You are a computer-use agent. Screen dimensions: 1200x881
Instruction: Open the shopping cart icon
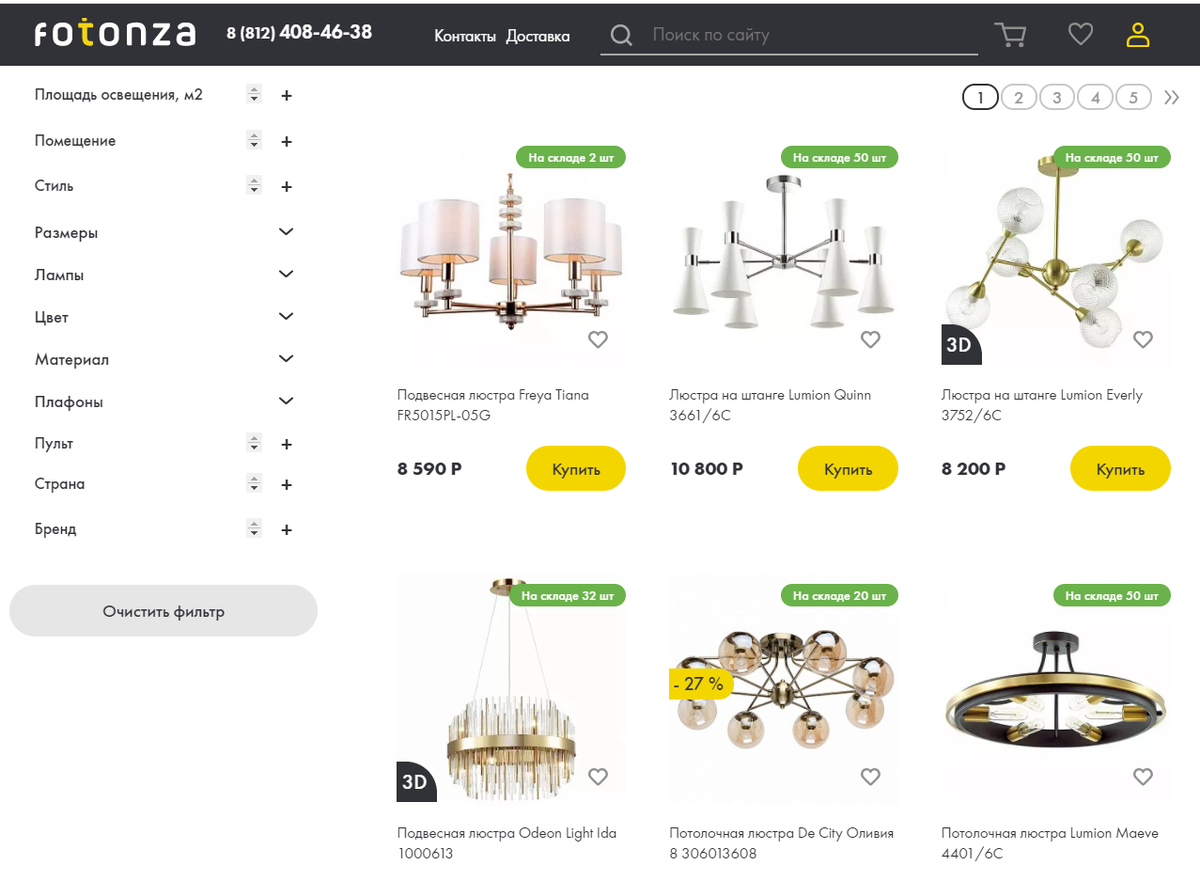point(1011,35)
